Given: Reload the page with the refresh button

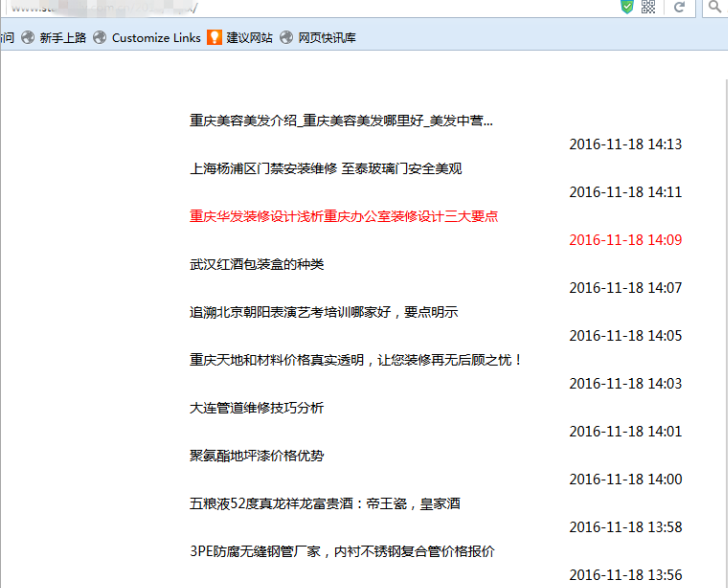Looking at the screenshot, I should tap(679, 7).
